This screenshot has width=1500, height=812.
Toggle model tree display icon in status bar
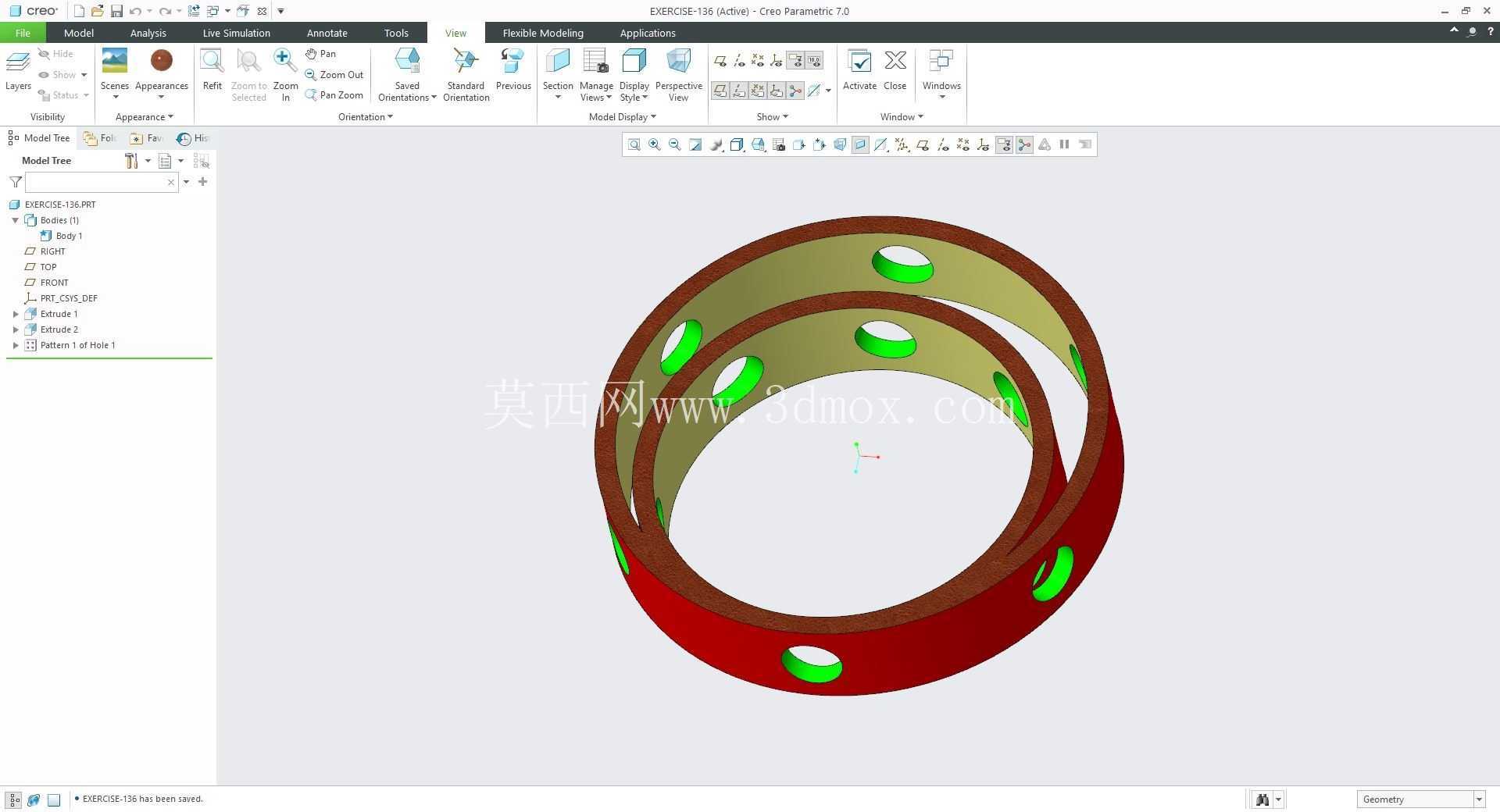14,800
